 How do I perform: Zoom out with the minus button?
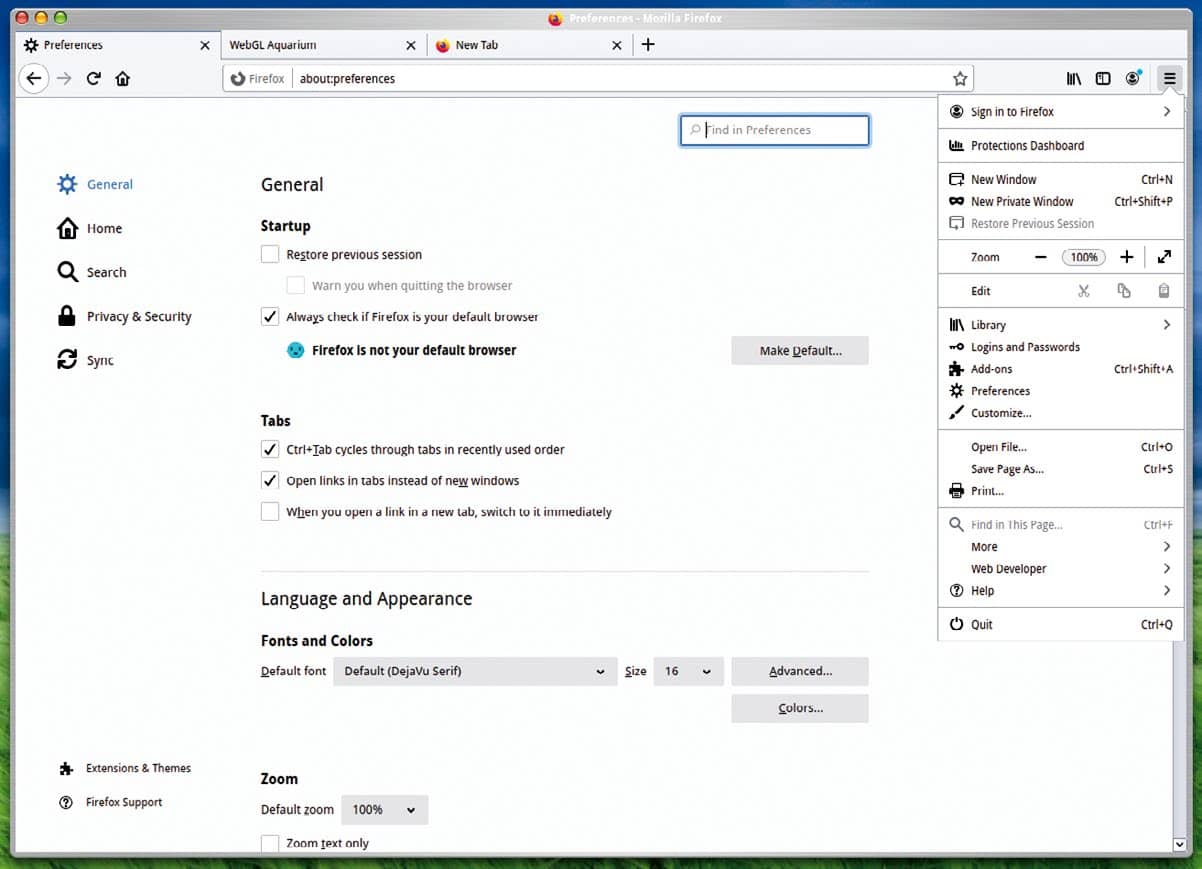tap(1041, 257)
